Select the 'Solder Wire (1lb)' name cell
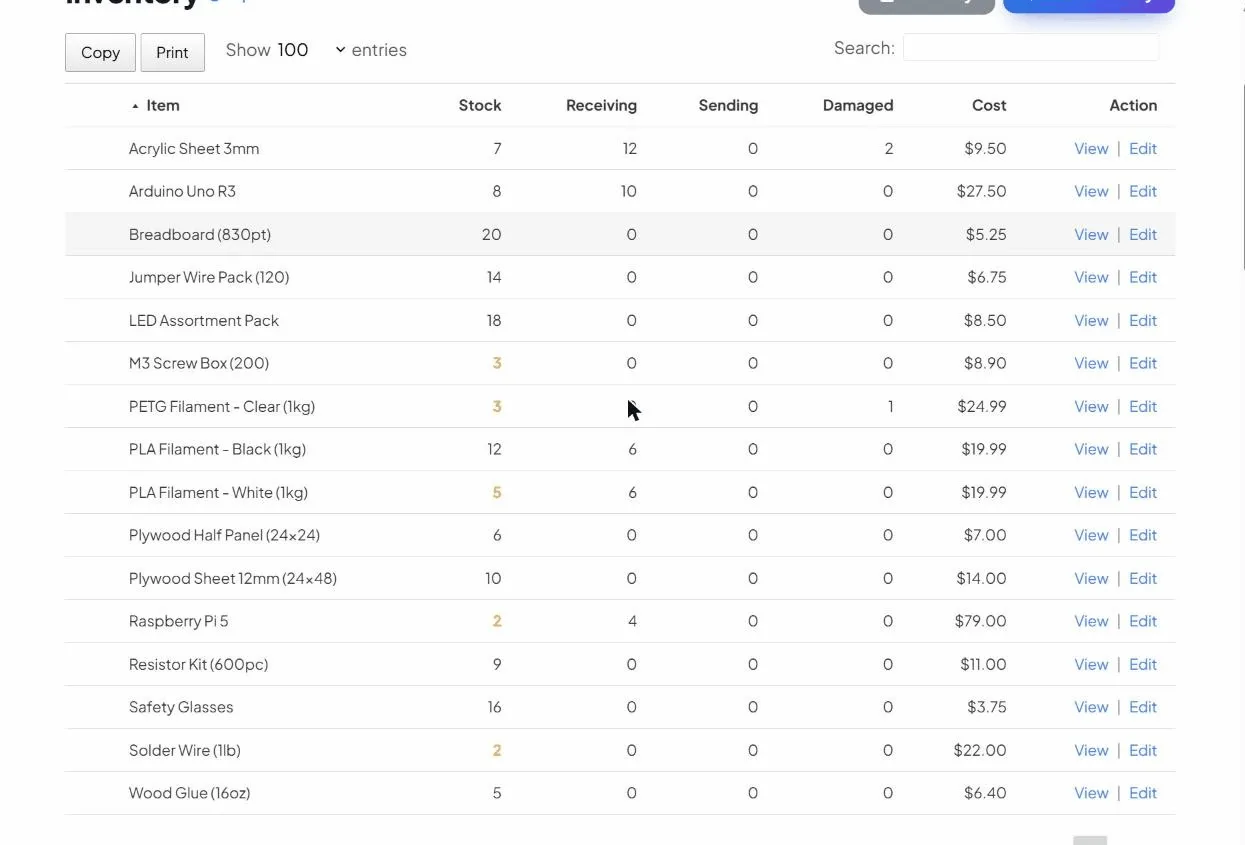The image size is (1245, 845). (185, 750)
